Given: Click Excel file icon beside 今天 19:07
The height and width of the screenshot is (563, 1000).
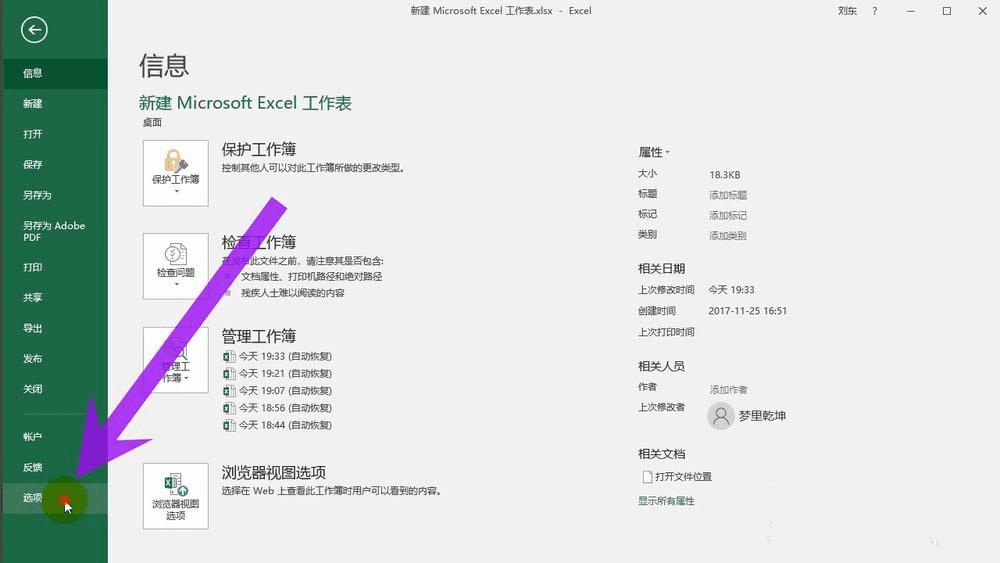Looking at the screenshot, I should click(x=229, y=391).
